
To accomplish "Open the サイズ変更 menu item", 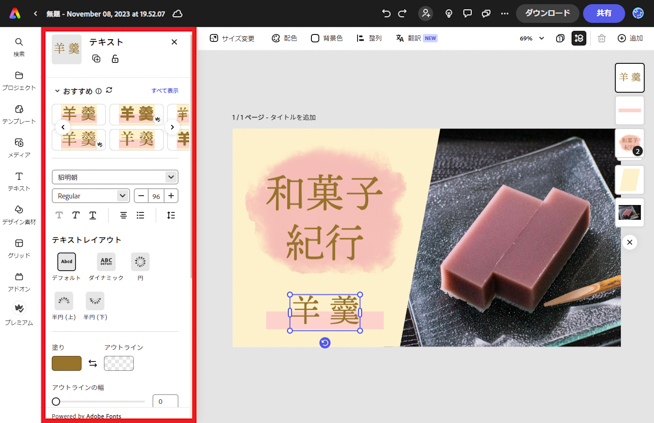I will point(232,38).
